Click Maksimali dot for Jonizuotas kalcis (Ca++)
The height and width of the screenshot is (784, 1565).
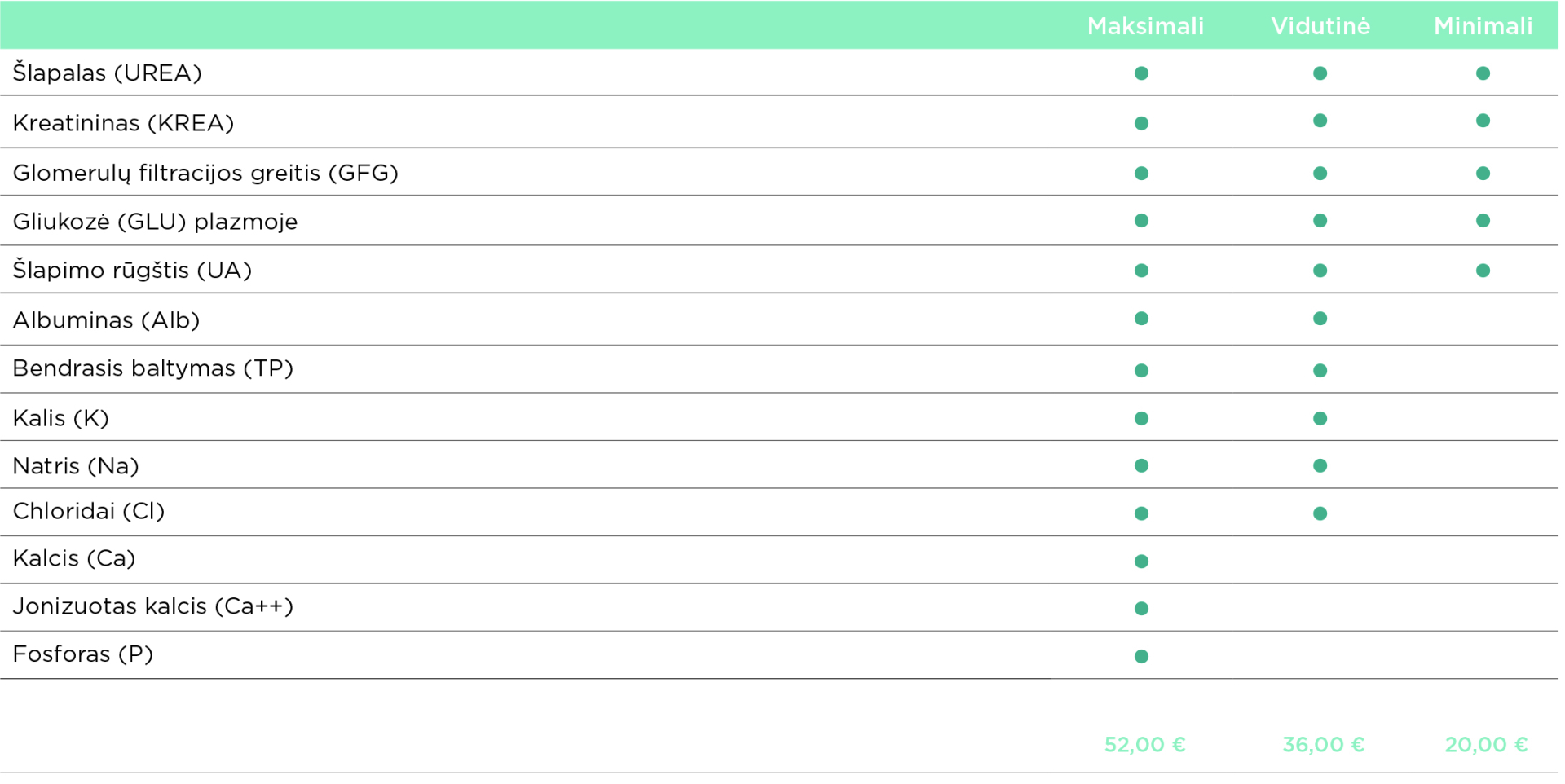click(x=1141, y=609)
